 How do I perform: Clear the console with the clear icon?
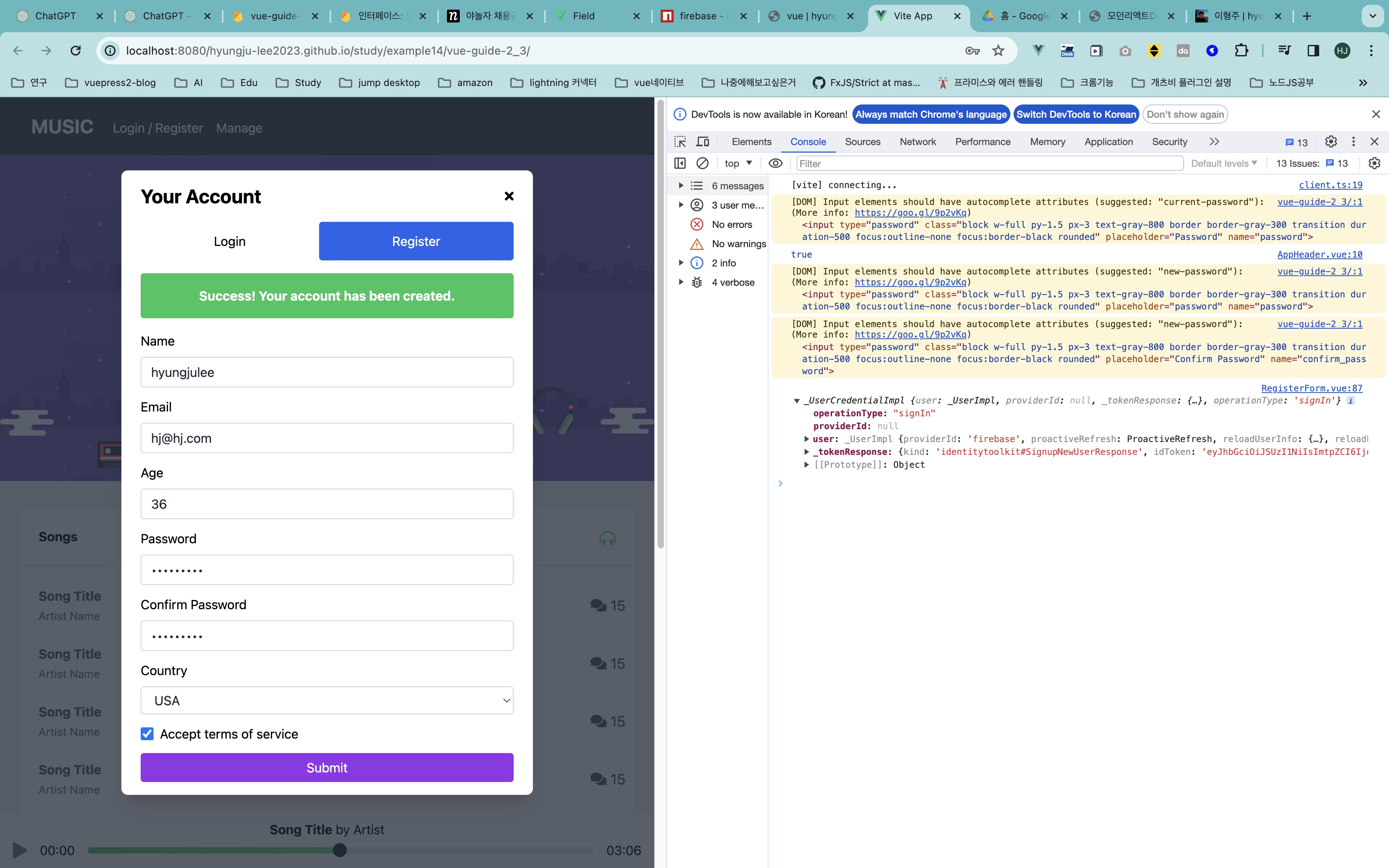(x=703, y=163)
